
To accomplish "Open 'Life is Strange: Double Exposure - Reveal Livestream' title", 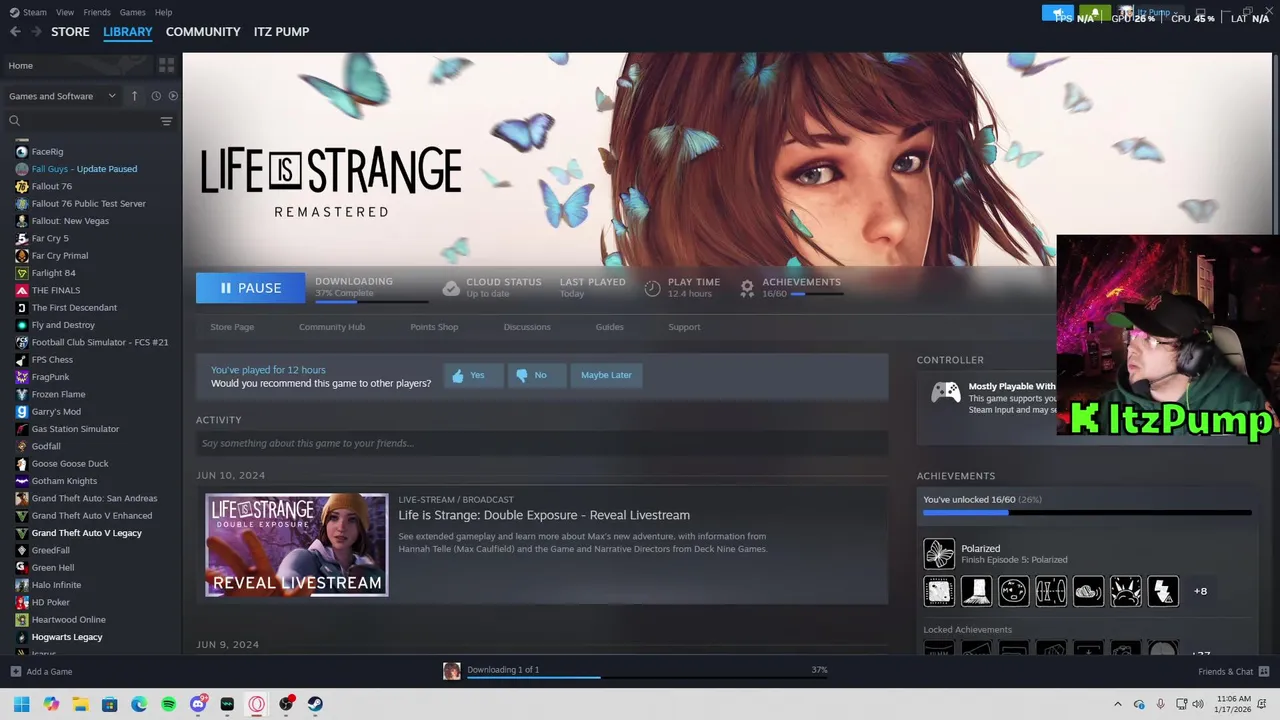I will [x=544, y=515].
